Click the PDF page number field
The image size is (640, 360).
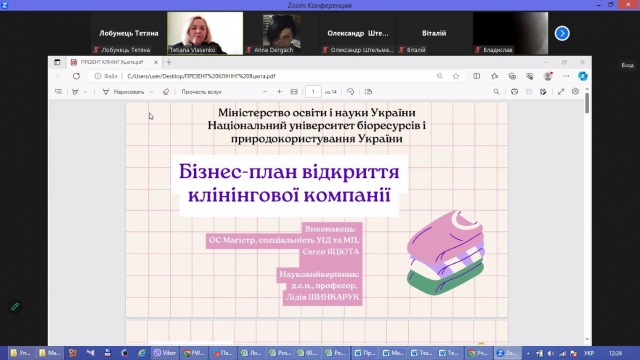(313, 92)
